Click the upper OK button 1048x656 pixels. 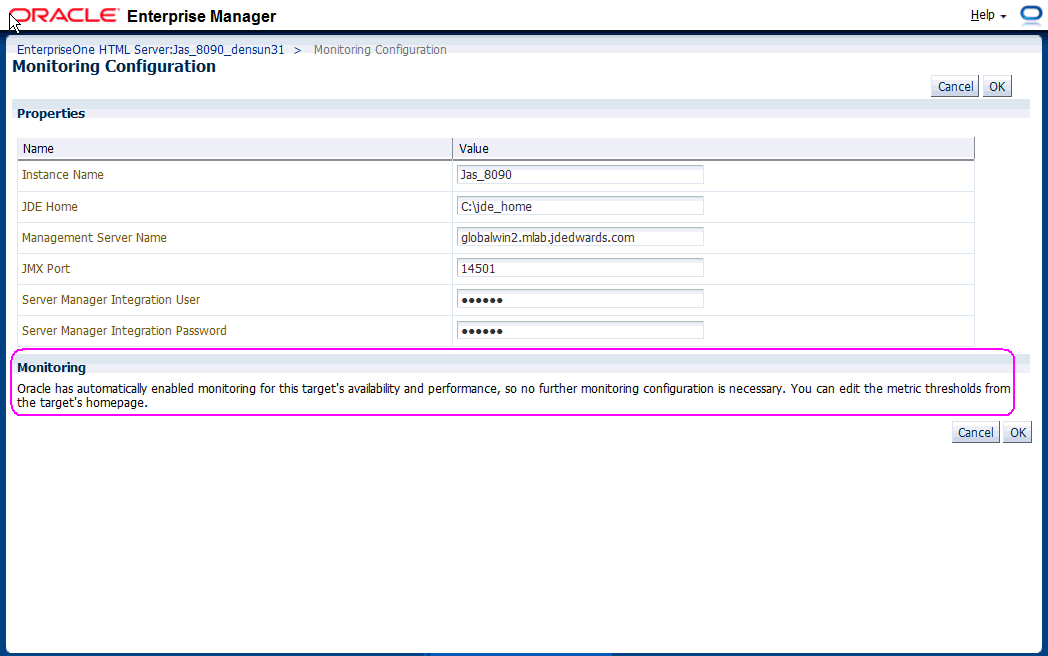coord(997,86)
